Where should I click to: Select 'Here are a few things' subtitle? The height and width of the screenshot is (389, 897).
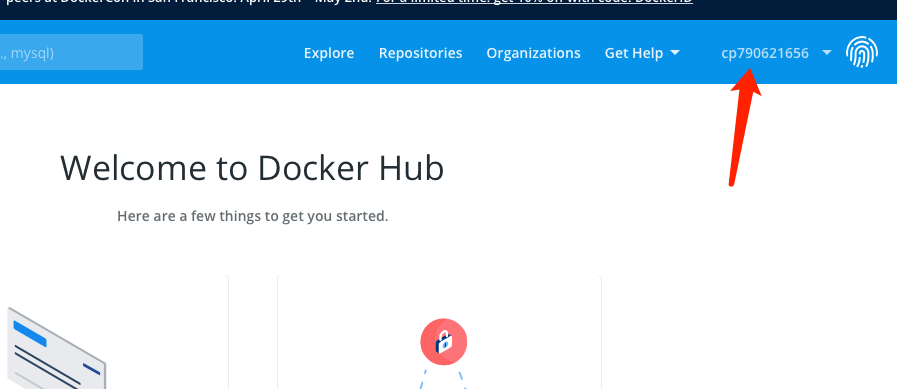253,216
